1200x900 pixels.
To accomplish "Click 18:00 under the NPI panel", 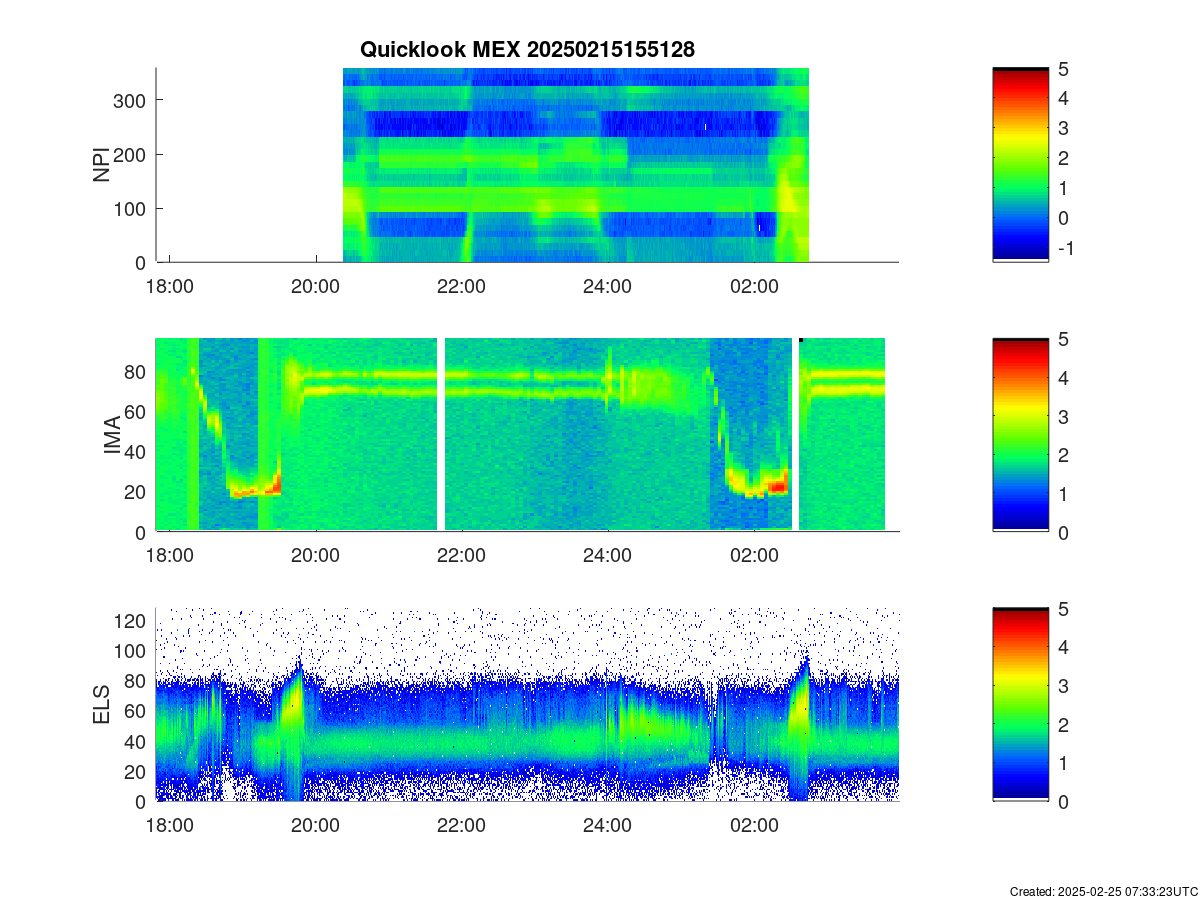I will (170, 285).
